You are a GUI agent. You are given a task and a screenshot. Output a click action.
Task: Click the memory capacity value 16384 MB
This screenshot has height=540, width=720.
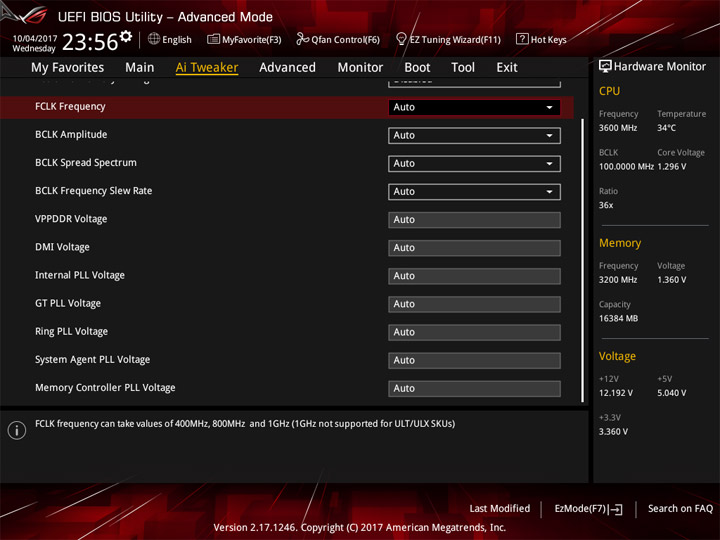click(x=619, y=318)
